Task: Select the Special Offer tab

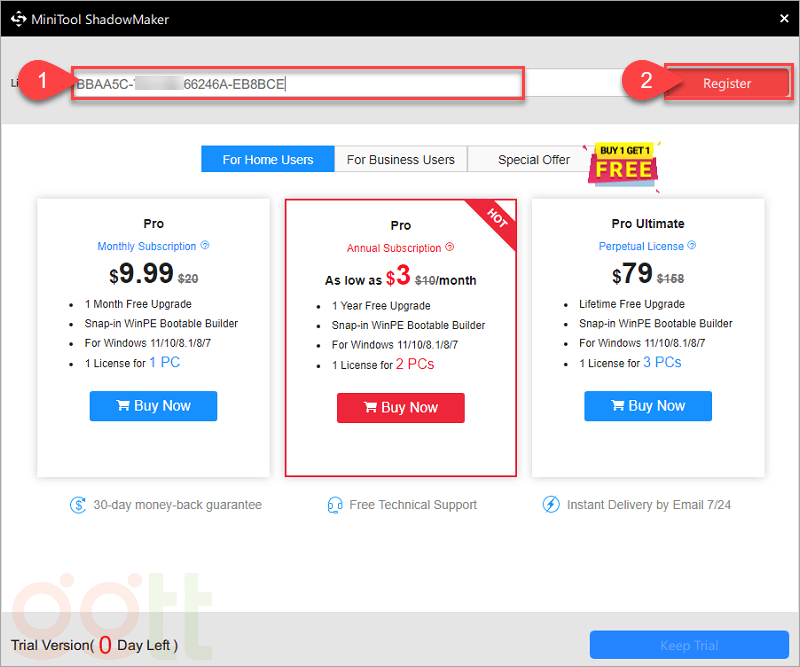Action: coord(534,159)
